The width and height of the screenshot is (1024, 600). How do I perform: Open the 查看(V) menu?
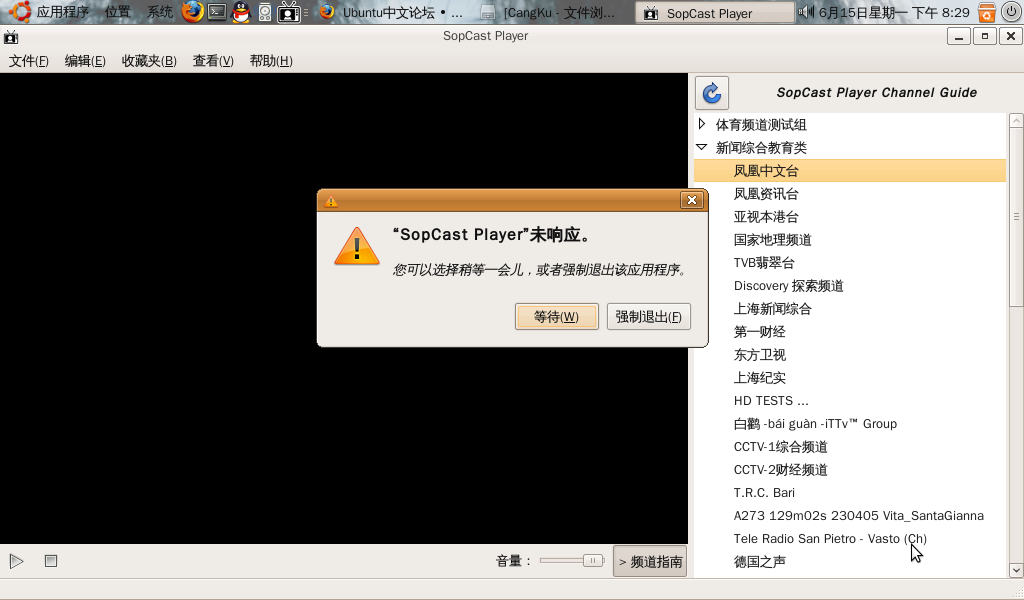click(x=213, y=61)
